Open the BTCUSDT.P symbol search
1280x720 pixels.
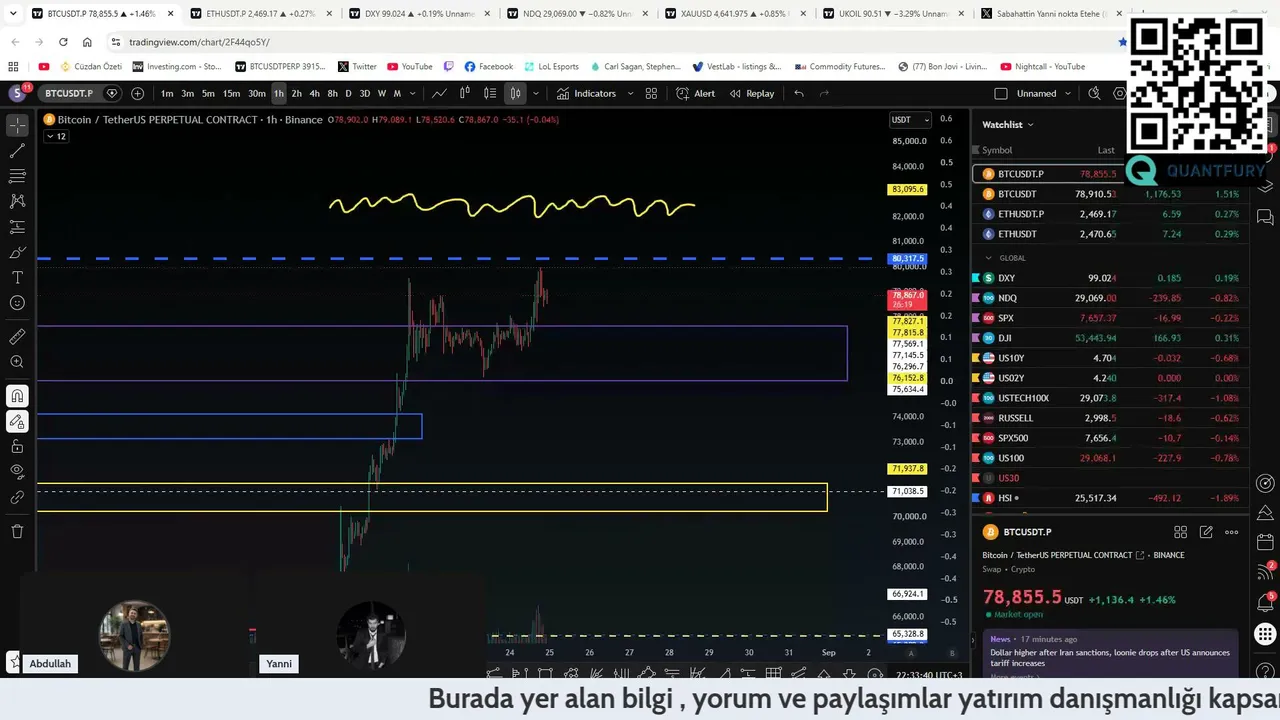(x=69, y=93)
